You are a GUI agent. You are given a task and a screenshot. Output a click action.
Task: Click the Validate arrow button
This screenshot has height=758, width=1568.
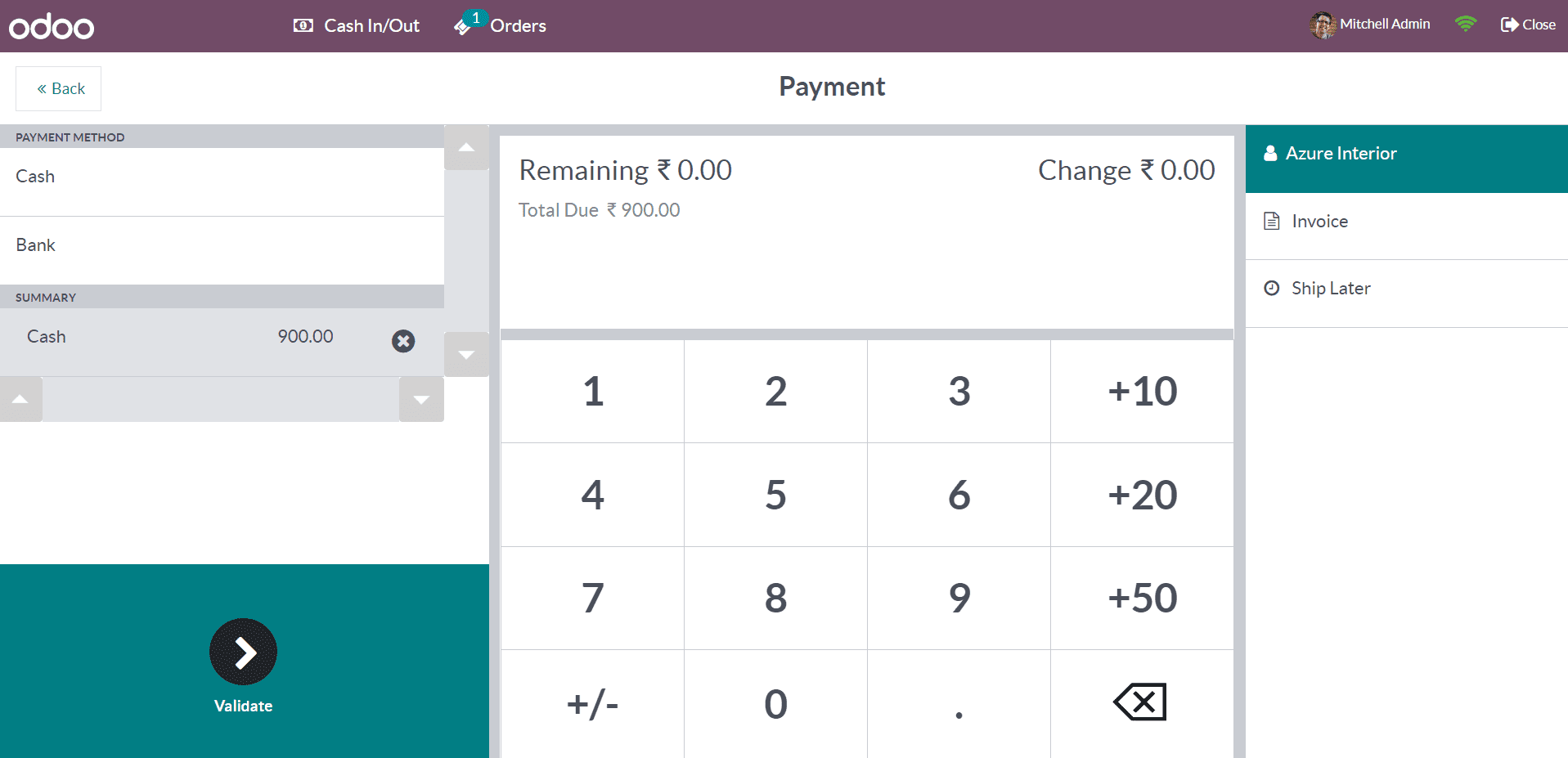(243, 652)
